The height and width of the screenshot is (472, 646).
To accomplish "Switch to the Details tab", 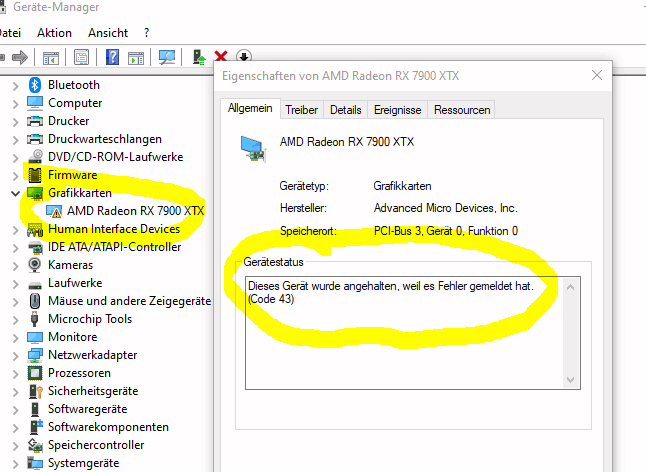I will tap(346, 110).
